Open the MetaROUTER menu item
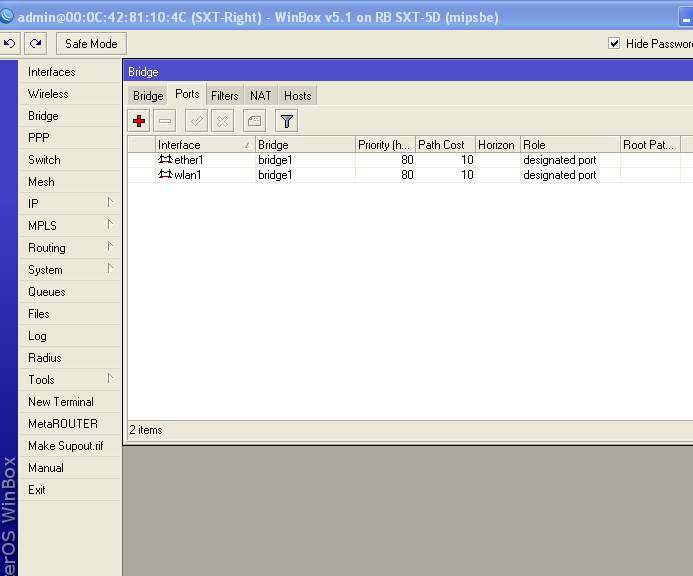Viewport: 693px width, 576px height. 70,423
